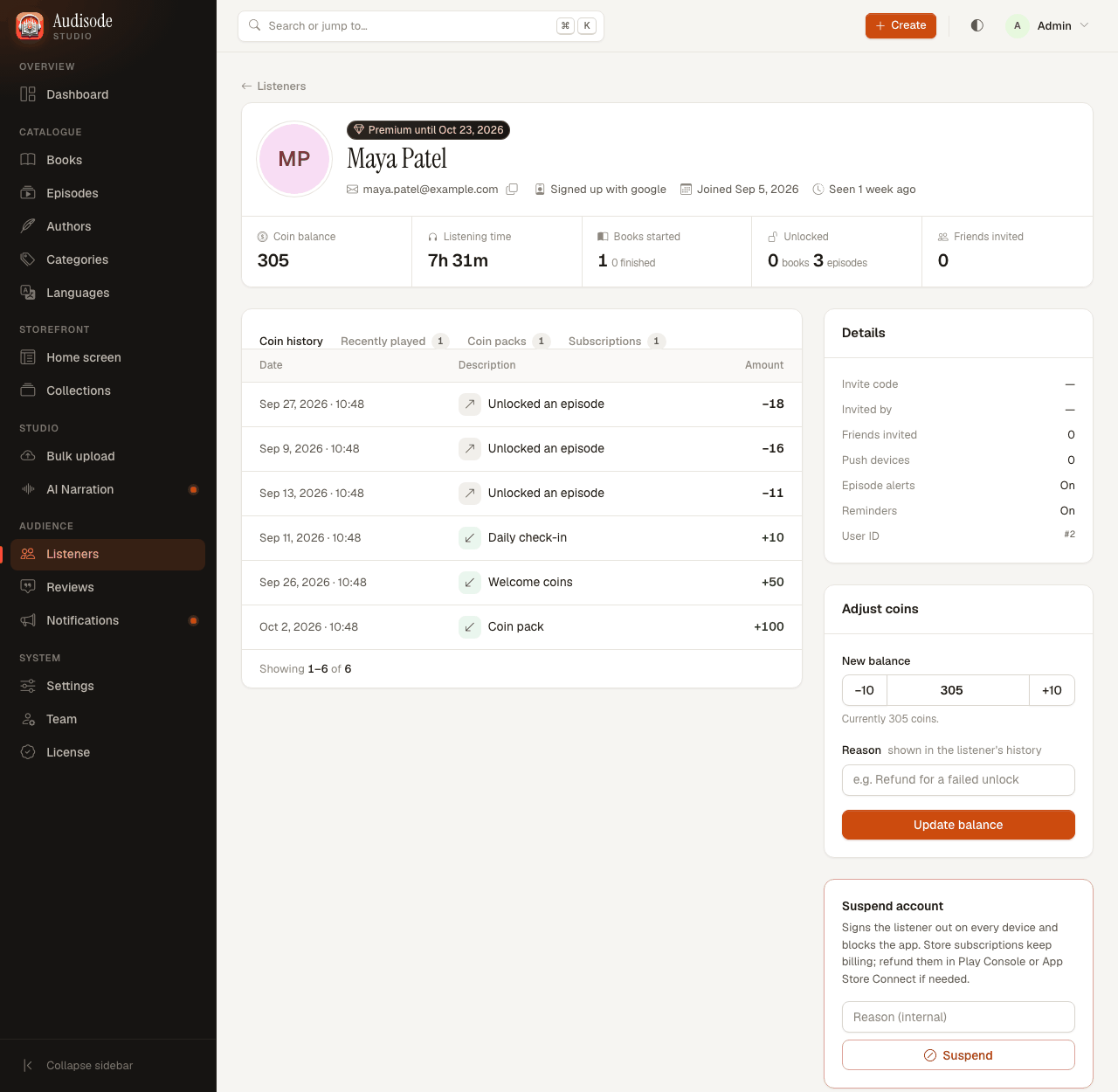Click the Coin balance 305 stat

click(x=327, y=252)
